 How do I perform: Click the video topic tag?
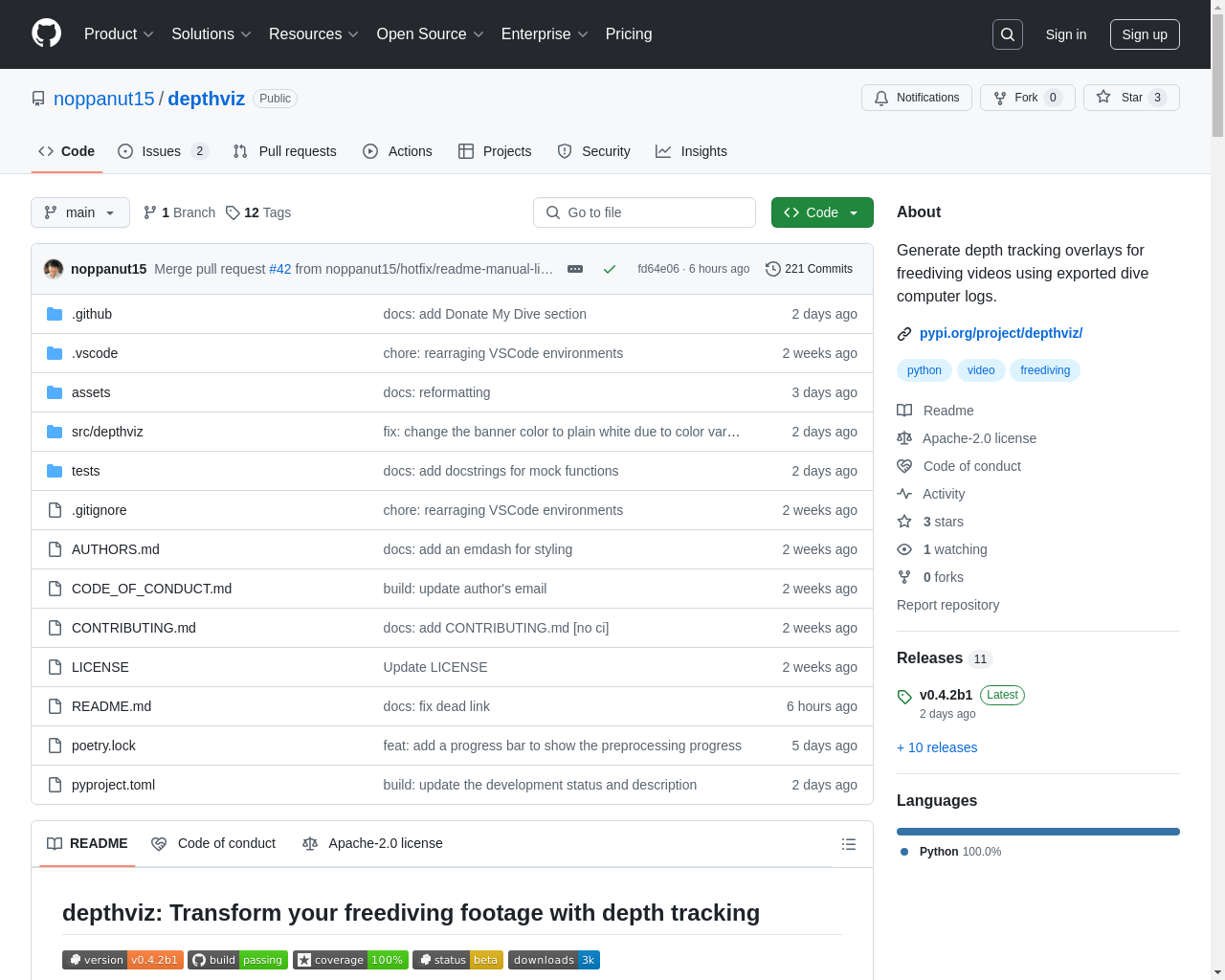(981, 370)
